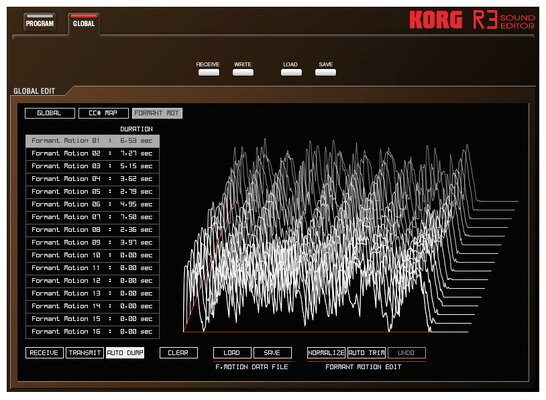The height and width of the screenshot is (400, 546).
Task: Click the top LOAD button
Action: (x=291, y=72)
